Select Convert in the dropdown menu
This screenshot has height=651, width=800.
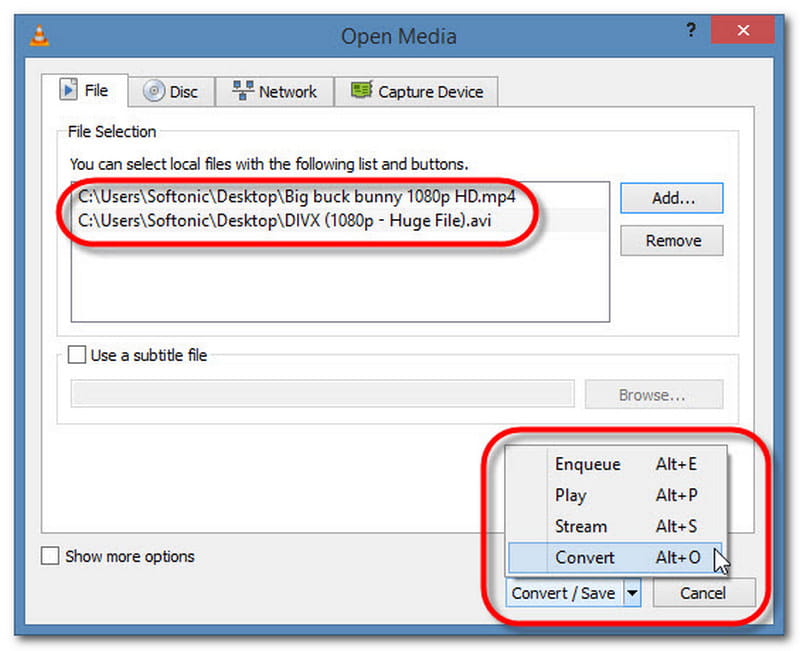[x=585, y=557]
